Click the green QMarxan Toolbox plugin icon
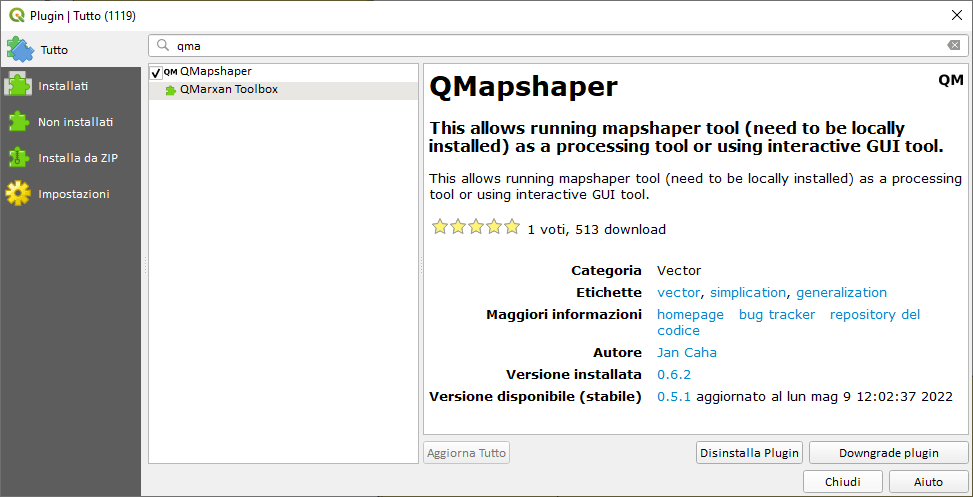The height and width of the screenshot is (497, 973). pos(171,90)
